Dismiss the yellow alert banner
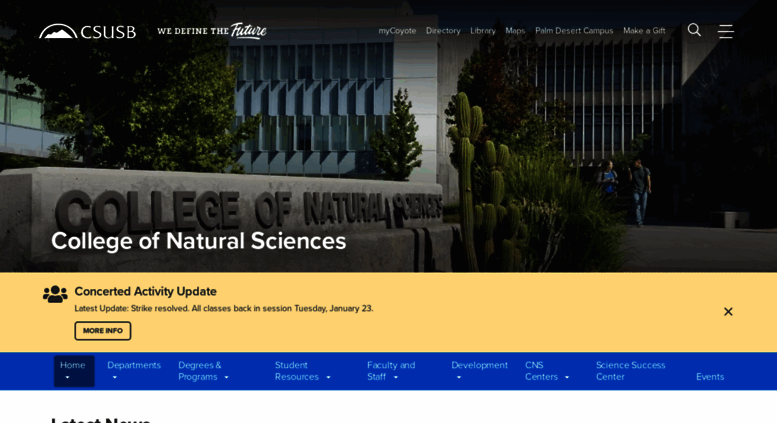 pyautogui.click(x=728, y=312)
